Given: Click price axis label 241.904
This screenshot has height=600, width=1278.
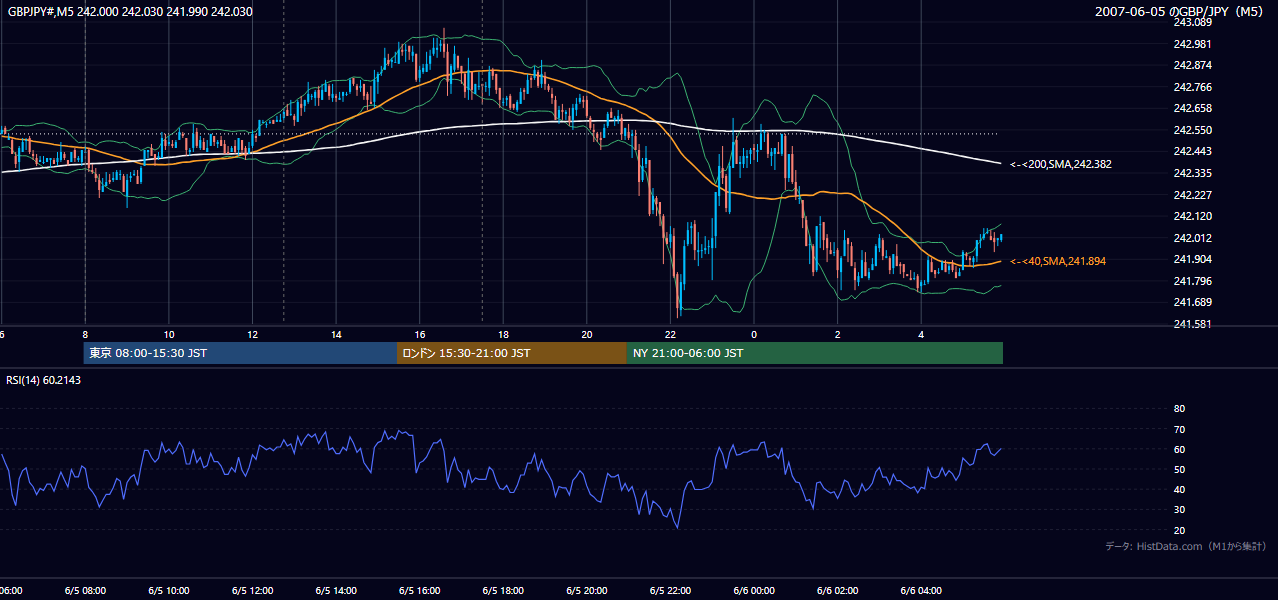Looking at the screenshot, I should (1191, 259).
